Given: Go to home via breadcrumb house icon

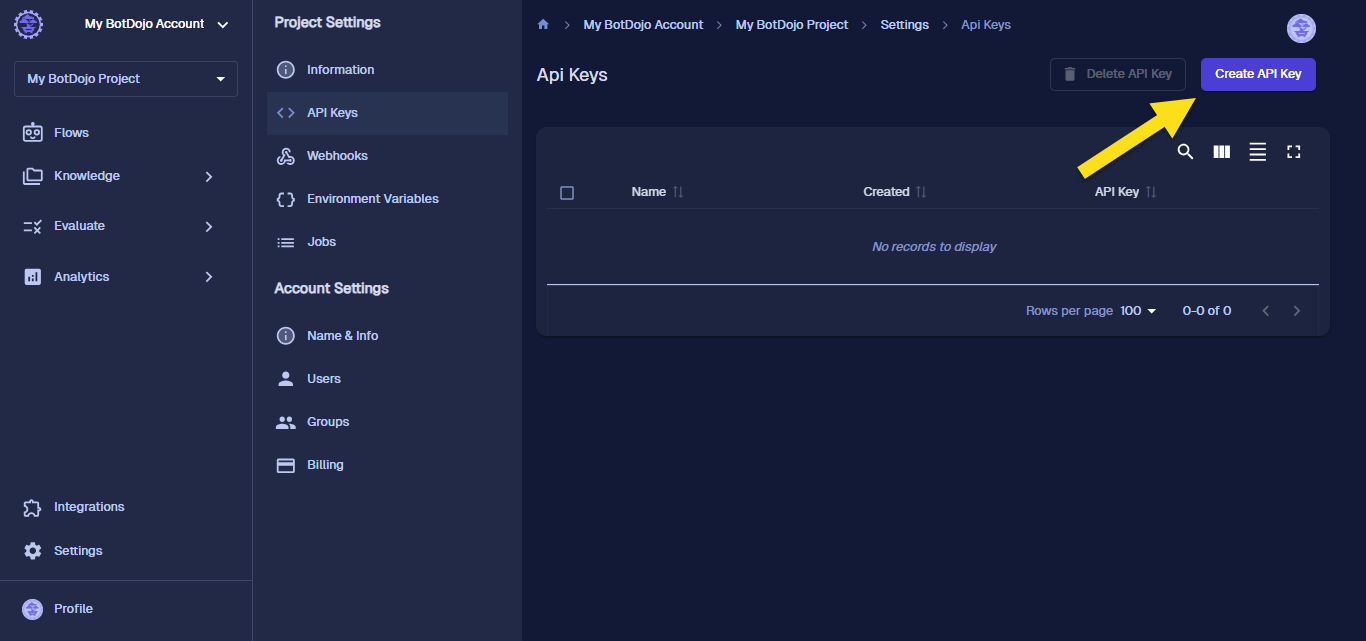Looking at the screenshot, I should click(x=543, y=25).
